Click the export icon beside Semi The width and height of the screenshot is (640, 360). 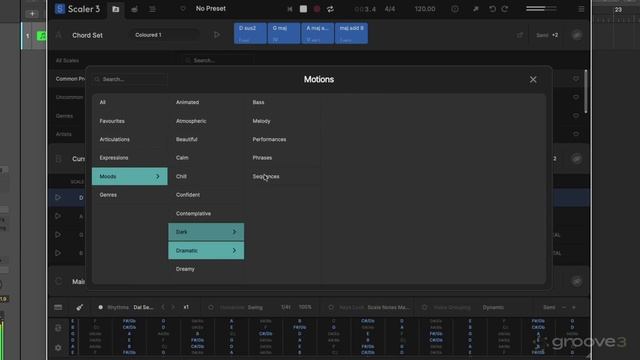(x=520, y=35)
